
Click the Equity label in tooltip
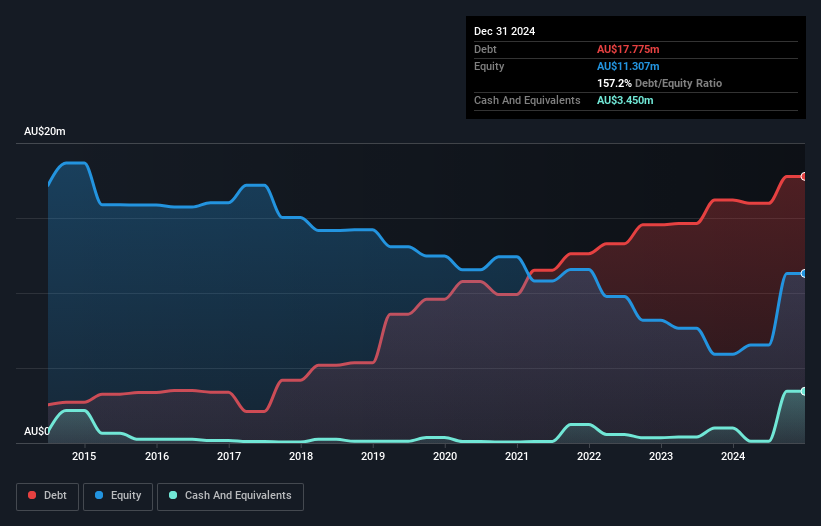tap(489, 66)
